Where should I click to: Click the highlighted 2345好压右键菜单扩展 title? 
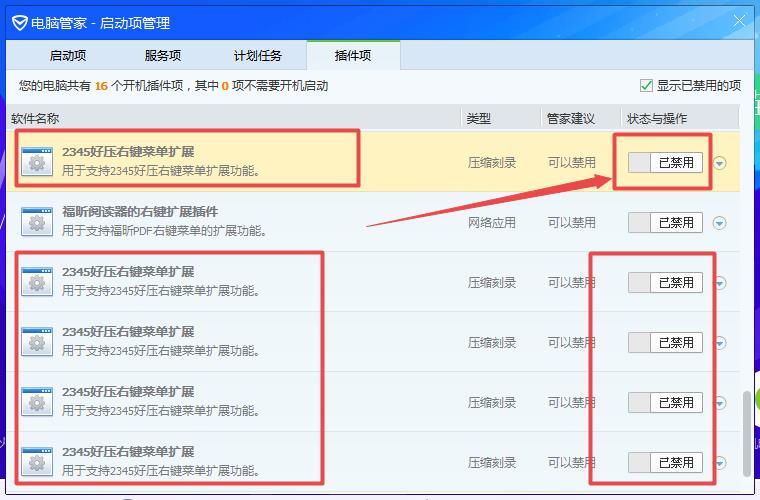click(x=128, y=152)
